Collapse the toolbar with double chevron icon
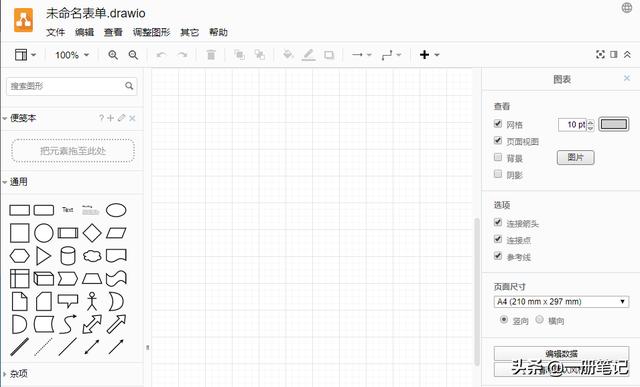 pos(627,54)
